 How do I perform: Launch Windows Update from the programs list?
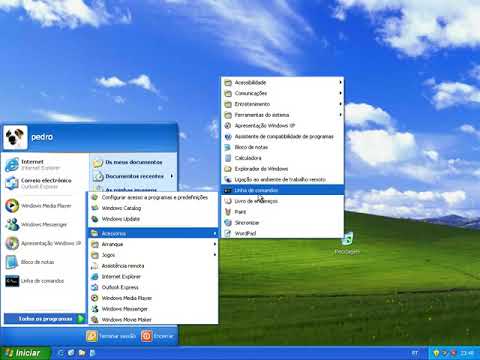[153, 219]
